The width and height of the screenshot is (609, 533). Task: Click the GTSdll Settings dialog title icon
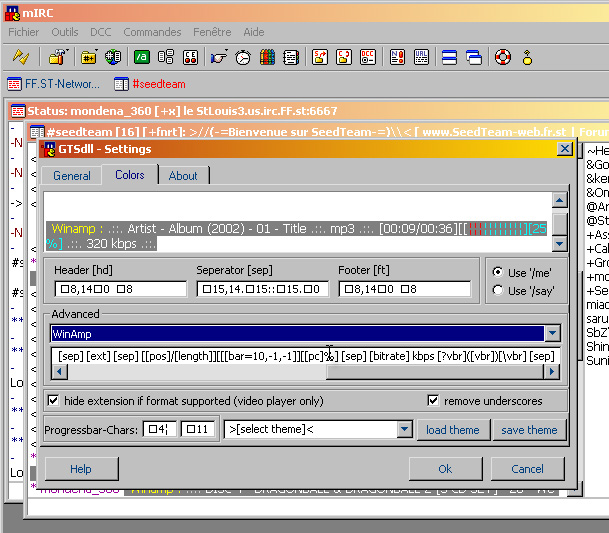point(49,149)
